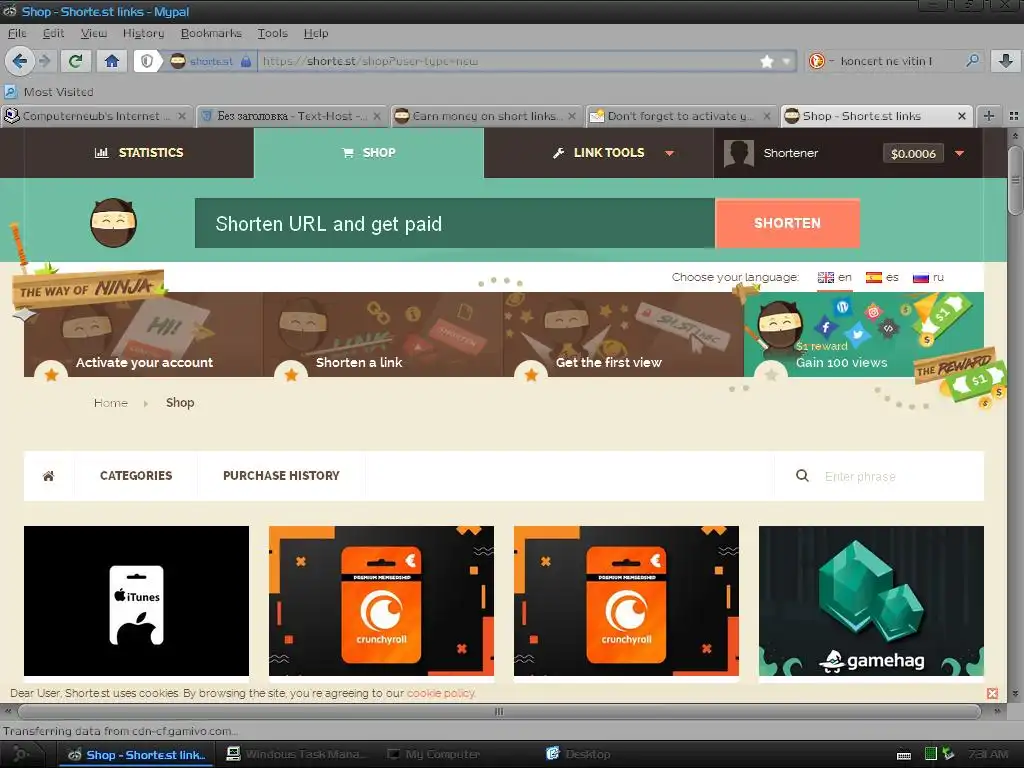Click the Desktop taskbar item
The image size is (1024, 768).
pos(579,754)
